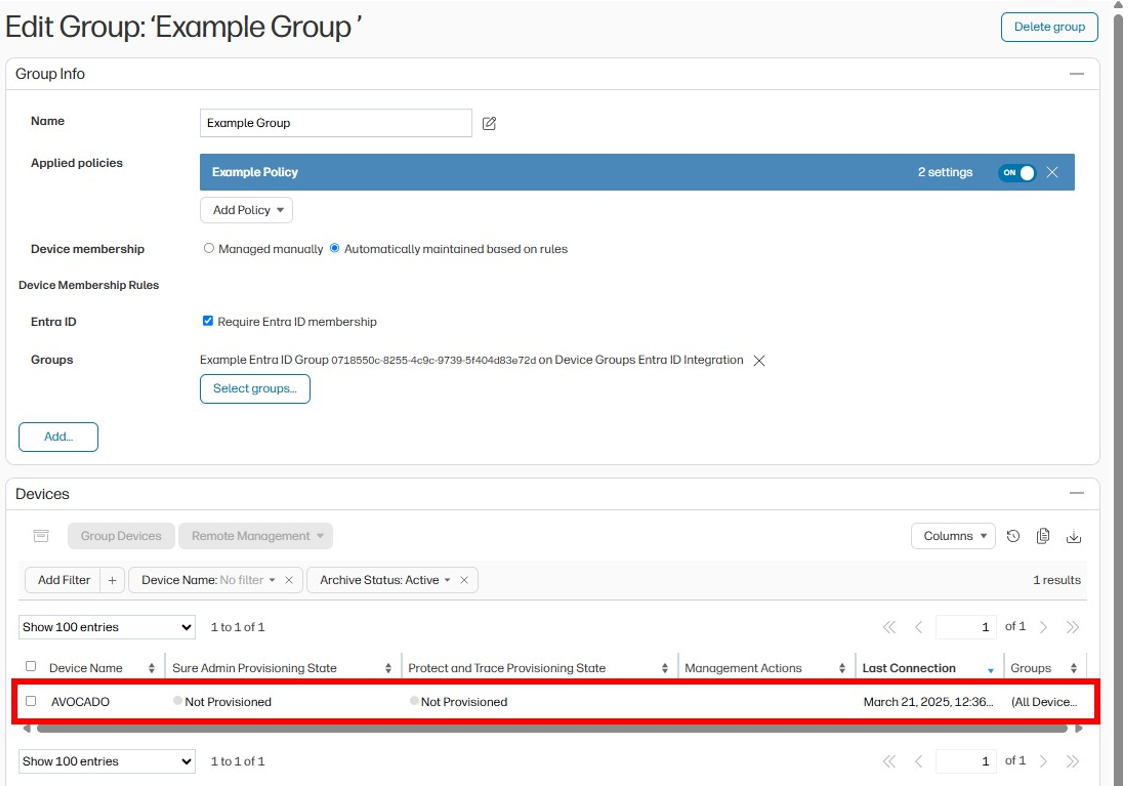This screenshot has width=1129, height=786.
Task: Uncheck Require Entra ID membership
Action: coord(208,320)
